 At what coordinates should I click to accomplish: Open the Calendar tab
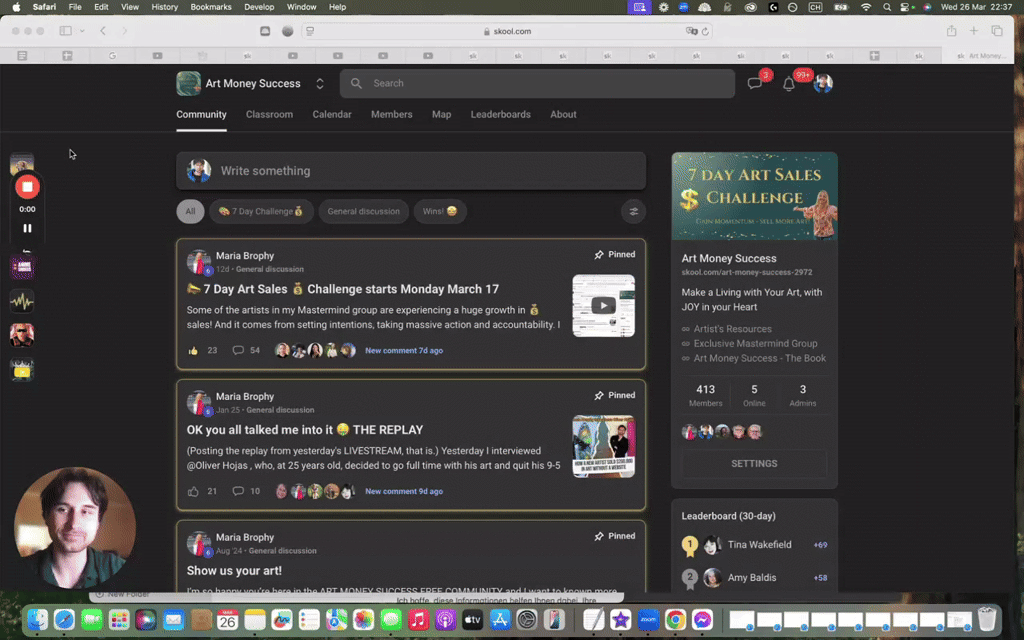click(x=332, y=114)
